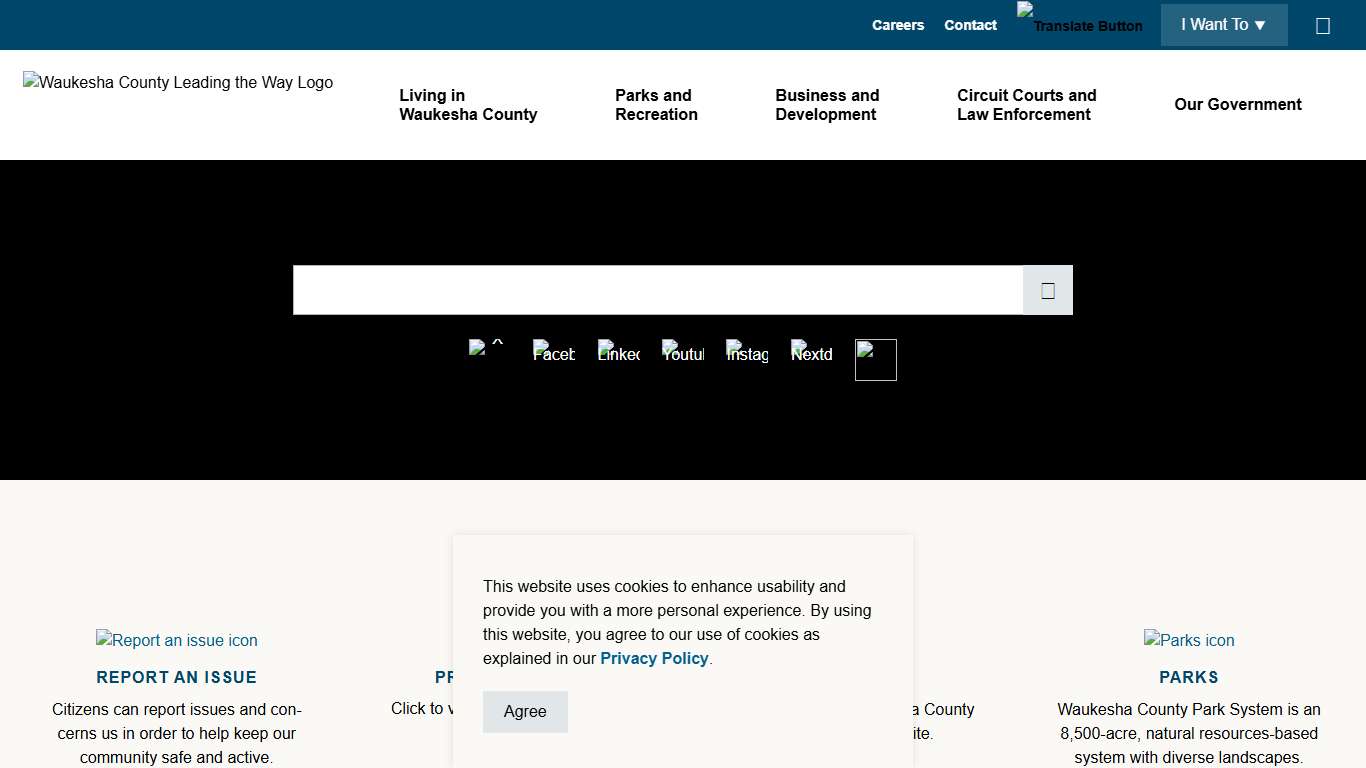Image resolution: width=1366 pixels, height=768 pixels.
Task: Click the Parks icon image
Action: pyautogui.click(x=1189, y=640)
